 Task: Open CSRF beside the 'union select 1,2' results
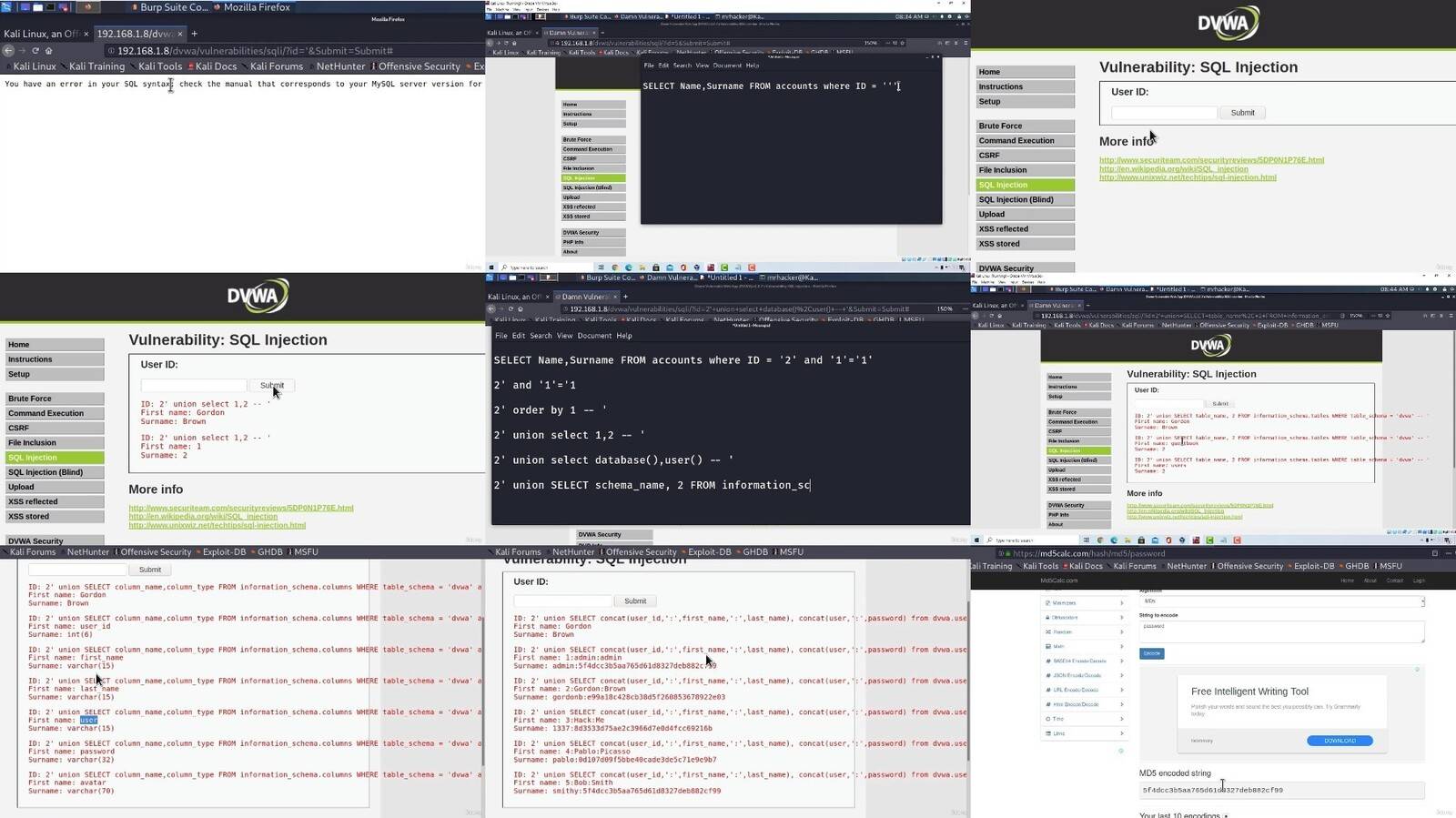(x=55, y=428)
